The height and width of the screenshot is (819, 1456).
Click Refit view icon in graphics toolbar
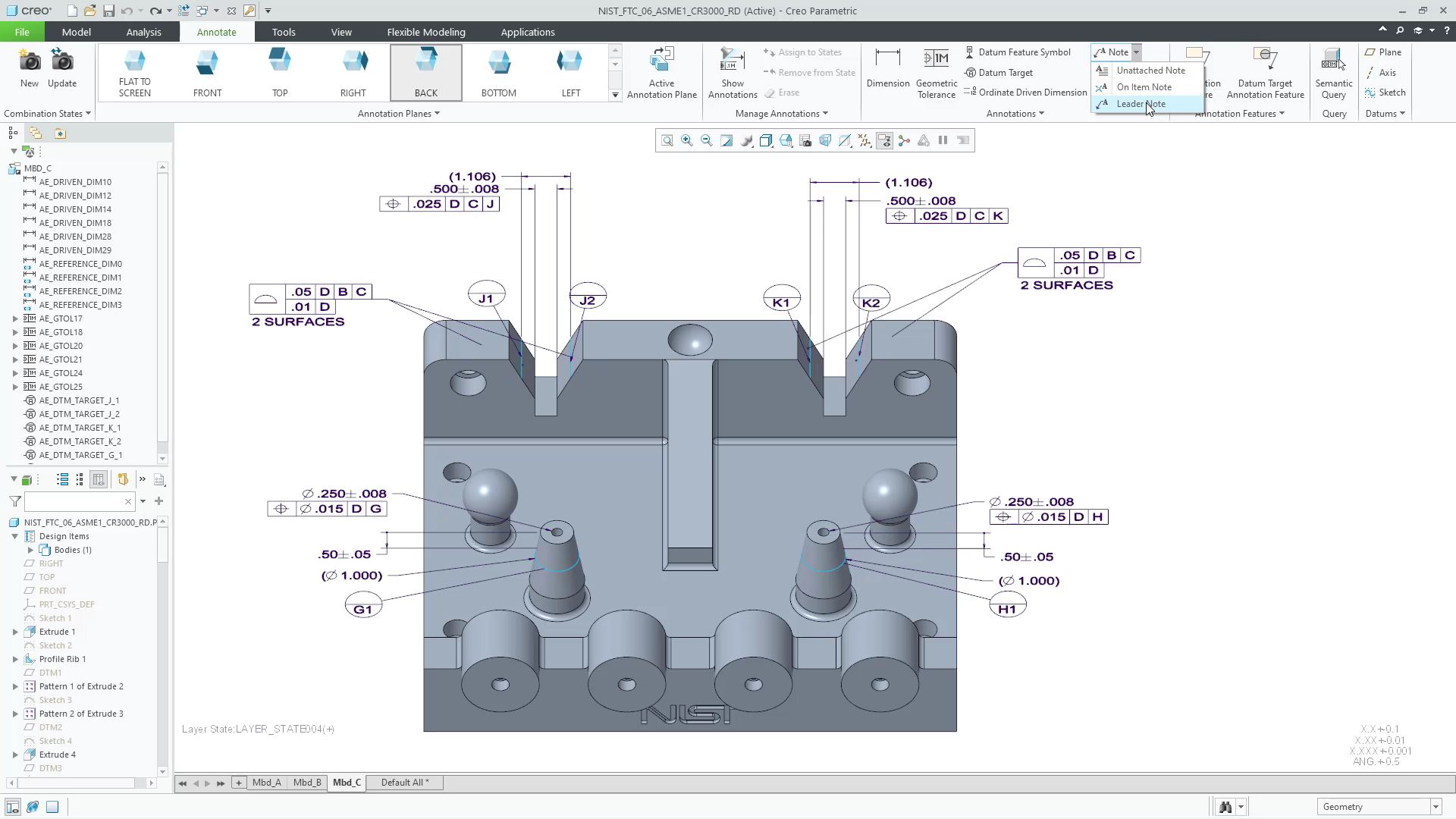667,140
